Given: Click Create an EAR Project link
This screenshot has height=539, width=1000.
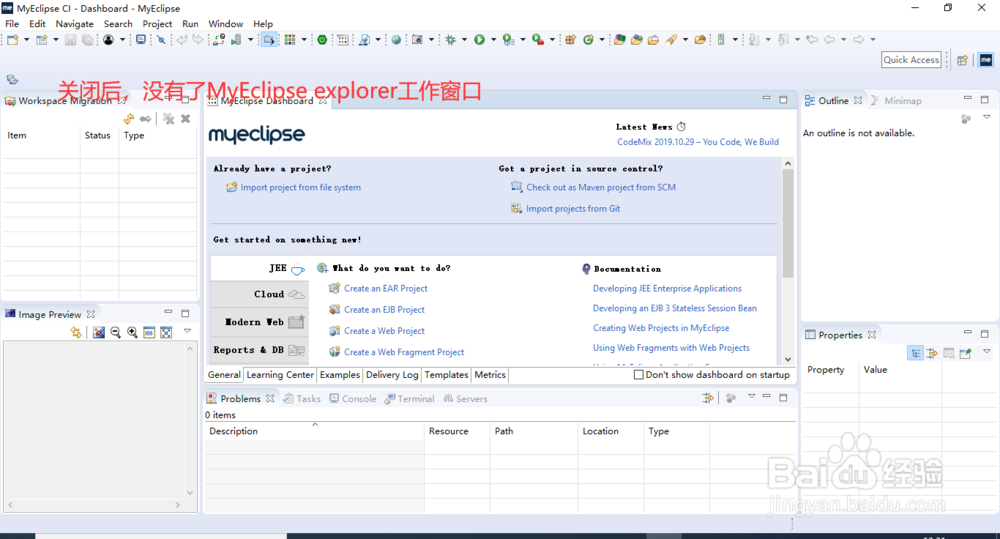Looking at the screenshot, I should 386,288.
